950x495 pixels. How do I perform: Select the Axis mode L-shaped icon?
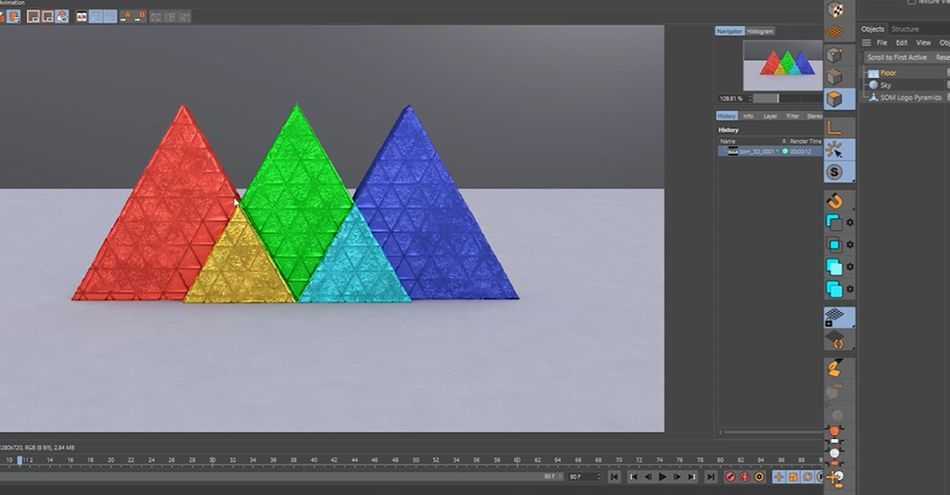(835, 127)
